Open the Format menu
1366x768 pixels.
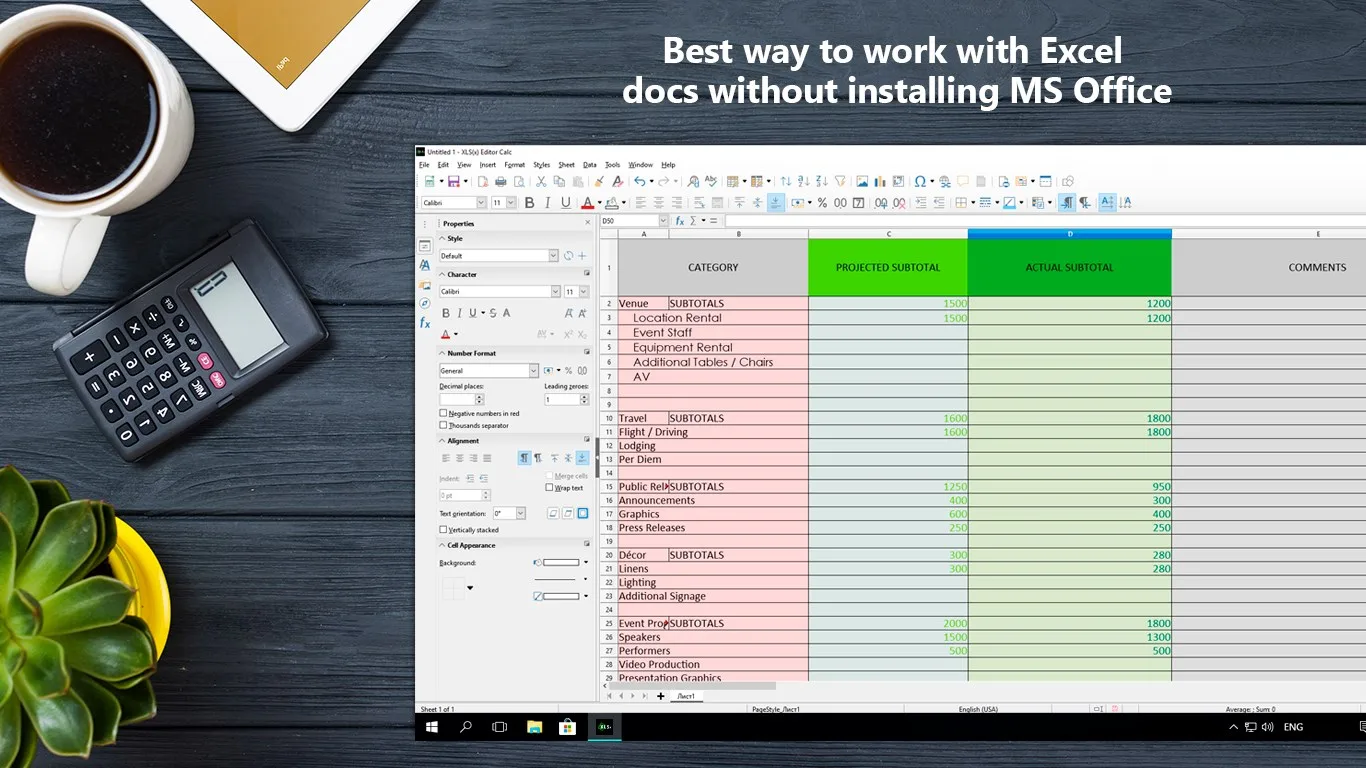pyautogui.click(x=515, y=165)
